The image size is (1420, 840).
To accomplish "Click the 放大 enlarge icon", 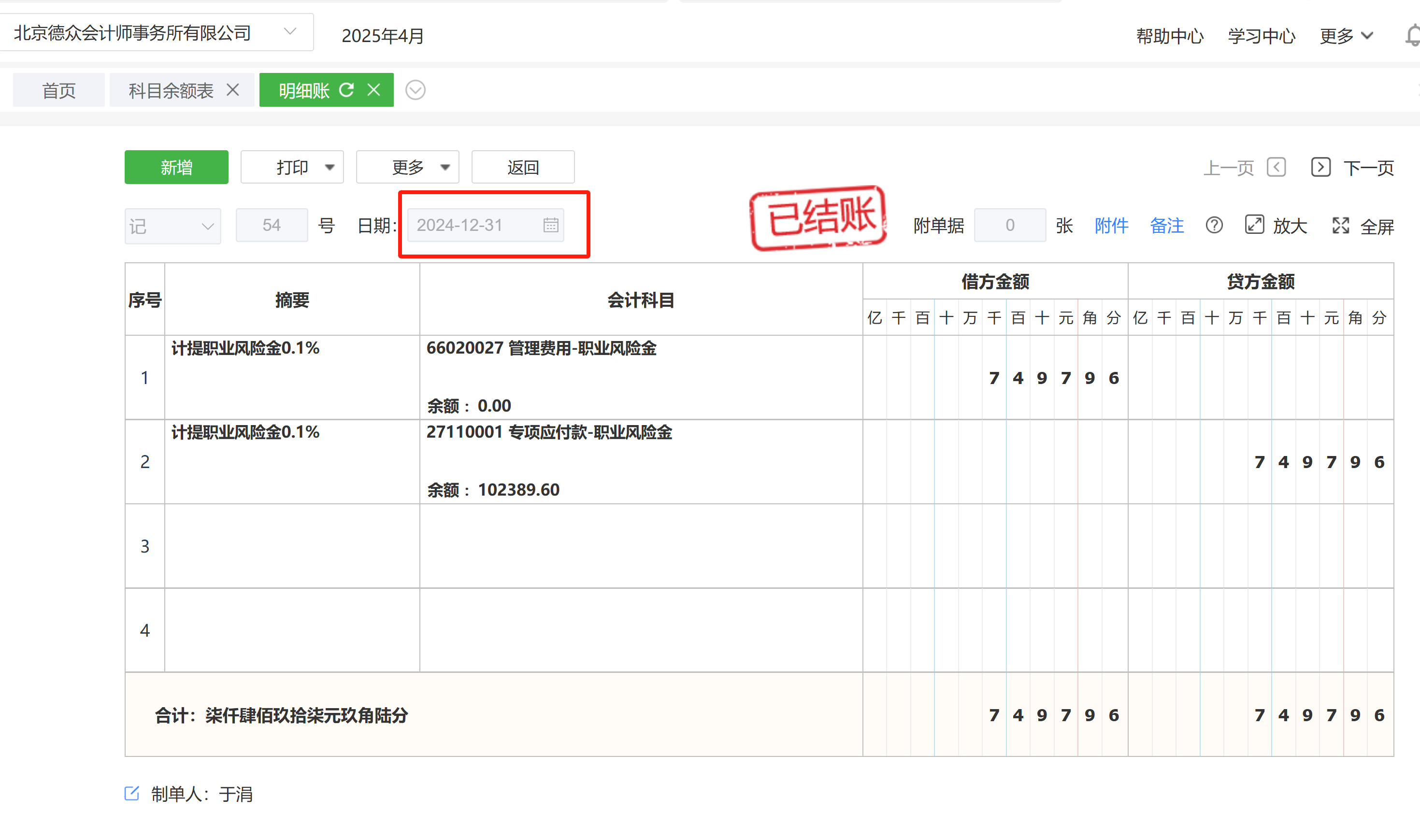I will (x=1254, y=225).
